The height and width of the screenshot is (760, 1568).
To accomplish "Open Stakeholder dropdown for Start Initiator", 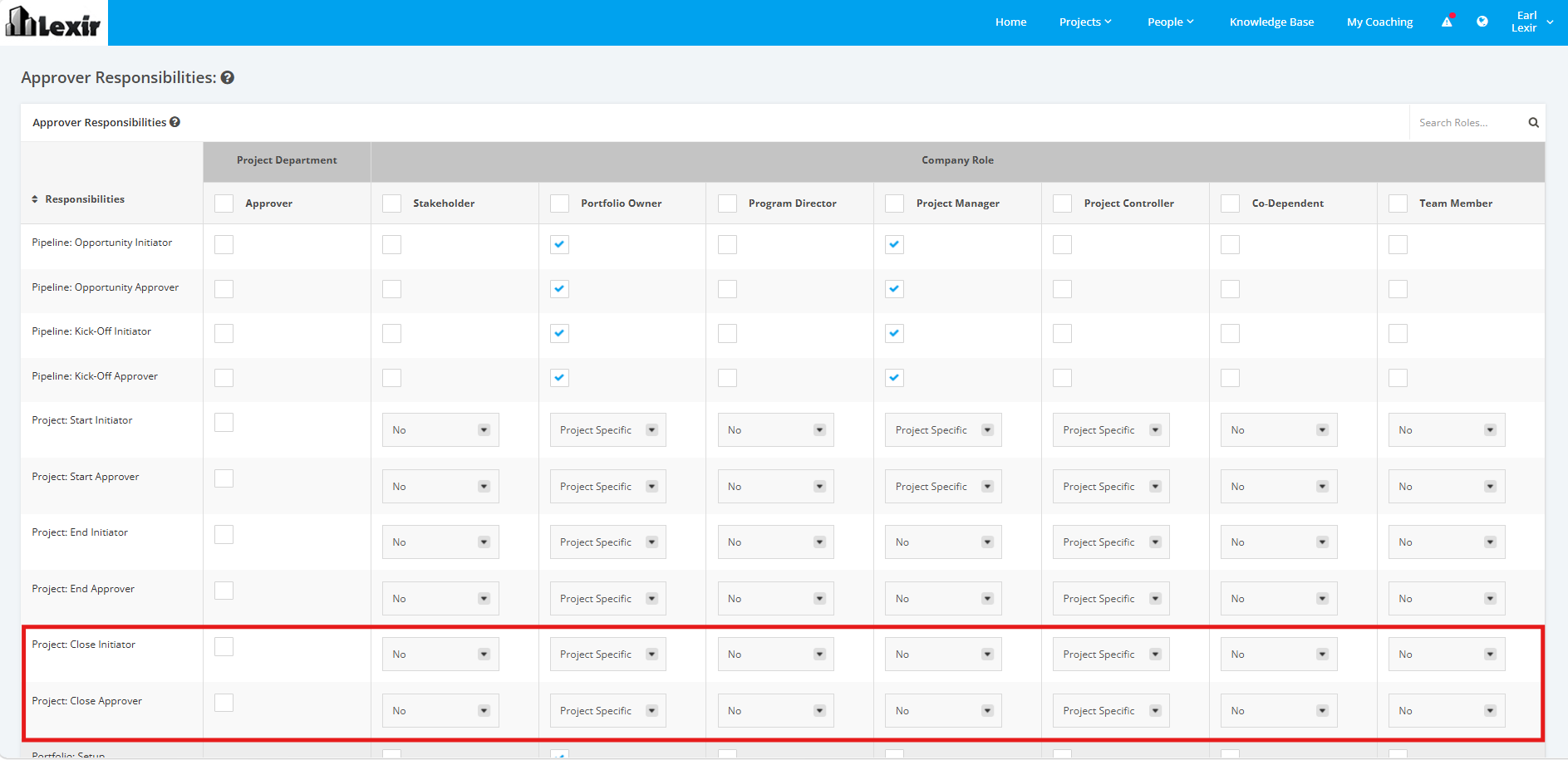I will [x=440, y=430].
